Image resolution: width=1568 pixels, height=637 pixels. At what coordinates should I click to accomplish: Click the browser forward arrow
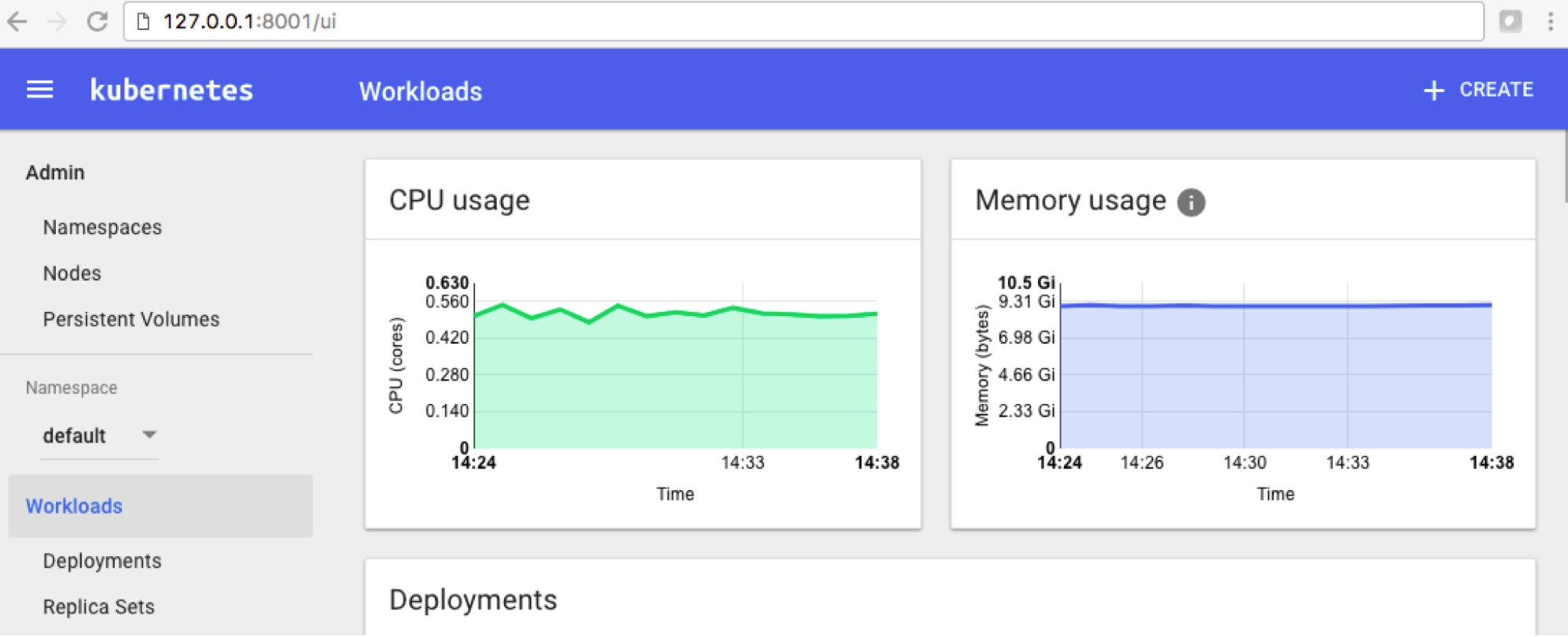[x=57, y=21]
